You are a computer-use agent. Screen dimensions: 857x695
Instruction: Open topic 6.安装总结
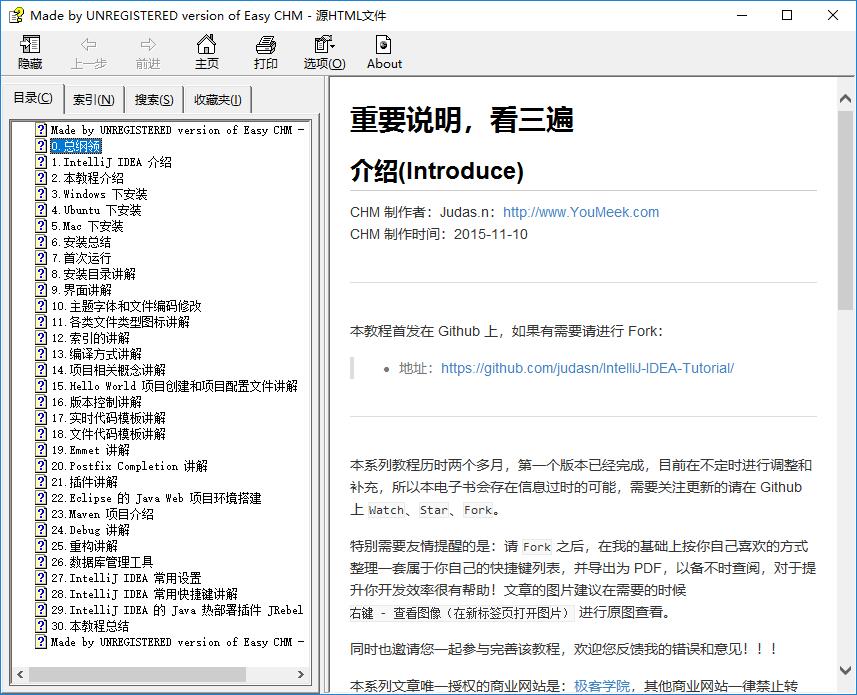coord(81,242)
